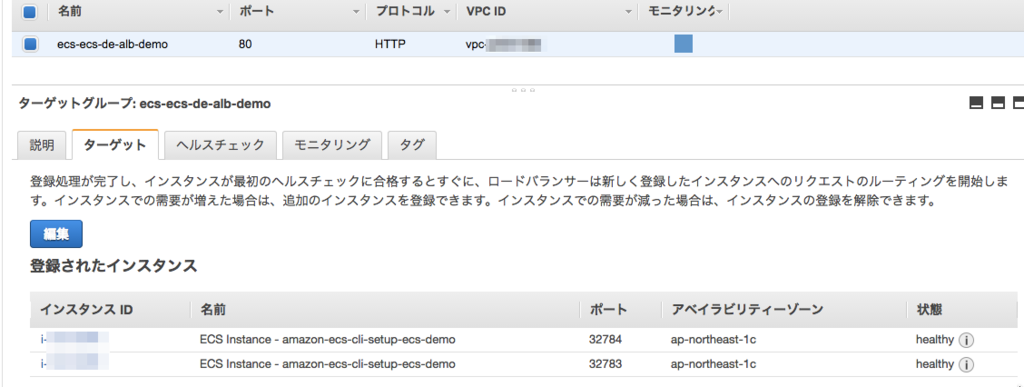Set detail pane to half-height layout icon
The width and height of the screenshot is (1024, 387).
(x=997, y=103)
